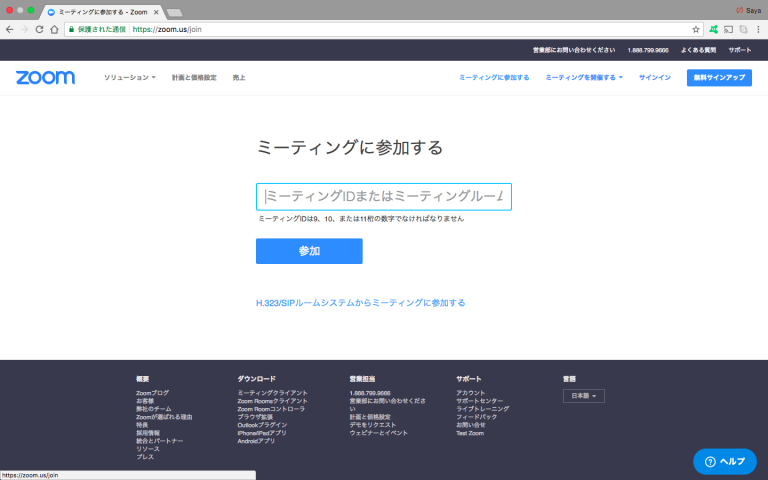Open the 統合とパートナー footer link

pyautogui.click(x=159, y=441)
